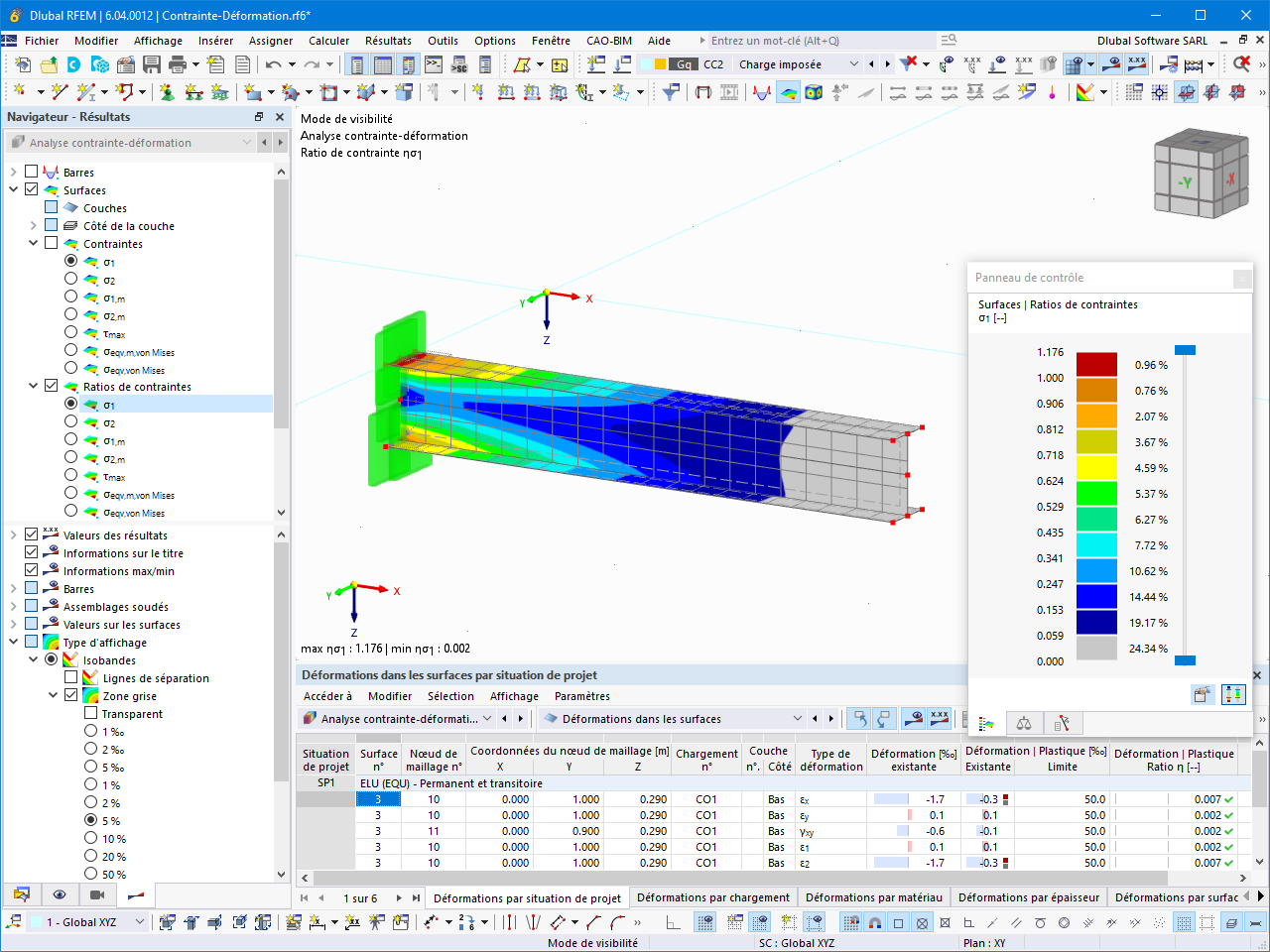
Task: Close the Navigateur - Résultats panel
Action: click(x=280, y=117)
